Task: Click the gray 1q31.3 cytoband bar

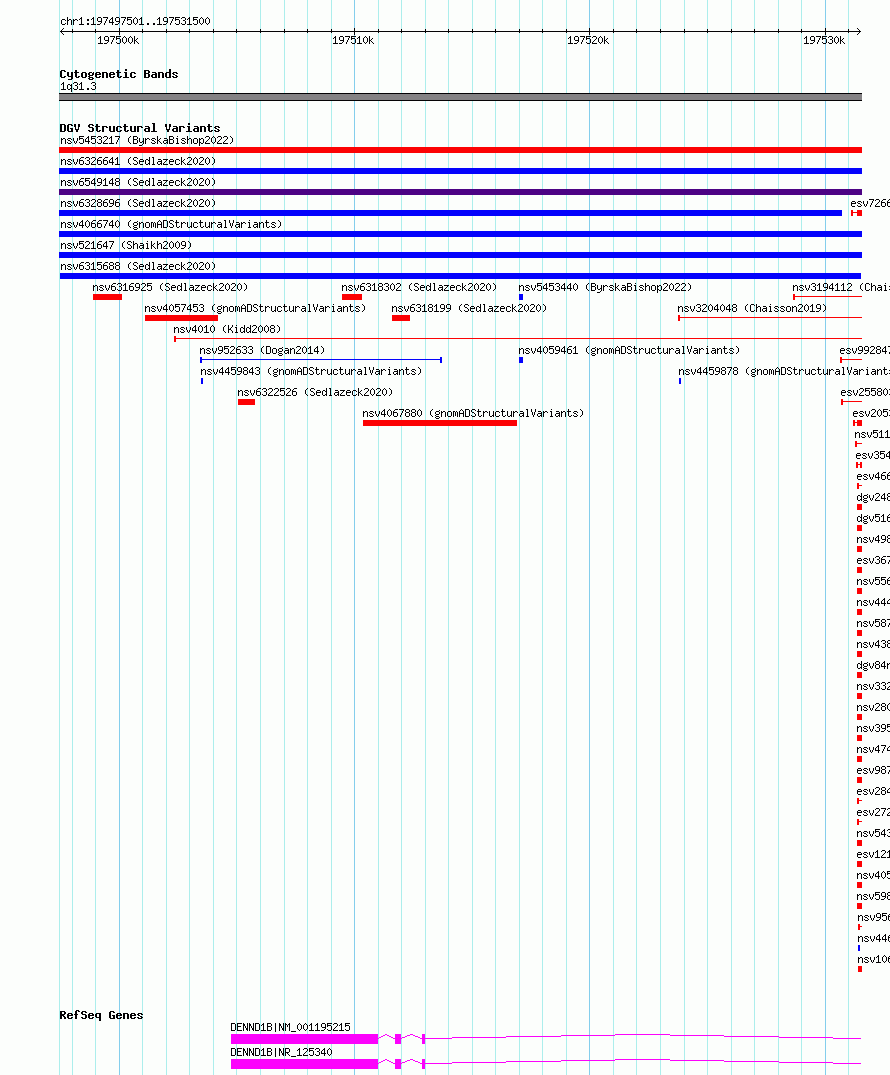Action: coord(460,97)
